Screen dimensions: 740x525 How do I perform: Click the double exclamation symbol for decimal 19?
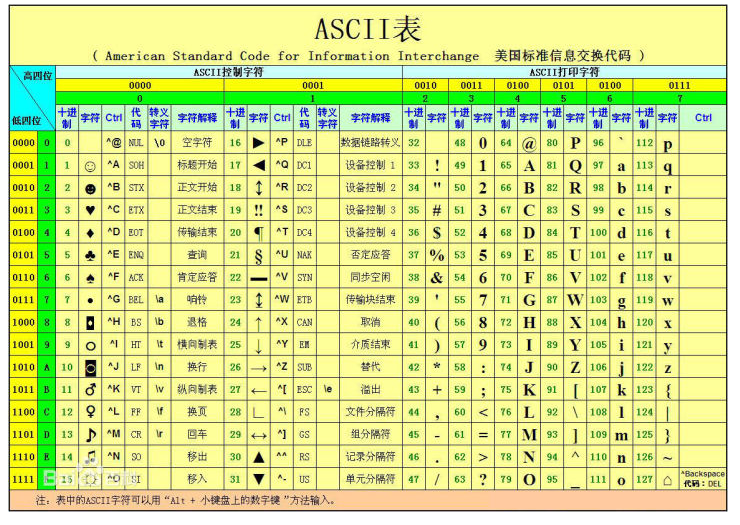[x=259, y=211]
